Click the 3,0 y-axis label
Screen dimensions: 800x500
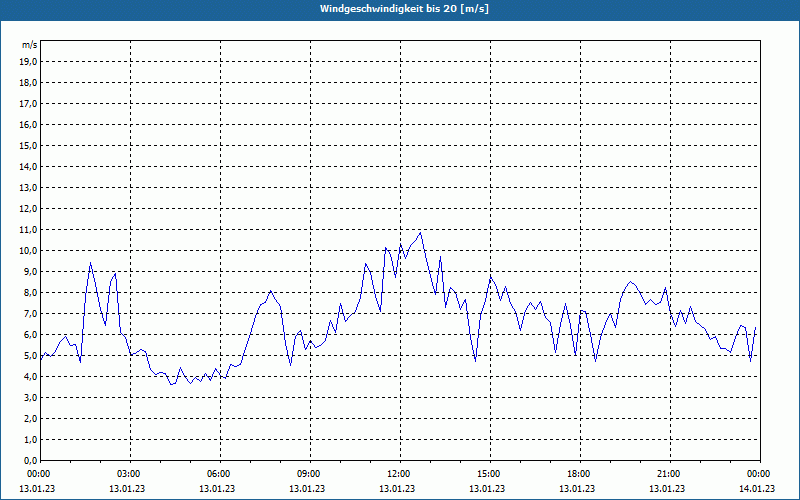tap(30, 397)
